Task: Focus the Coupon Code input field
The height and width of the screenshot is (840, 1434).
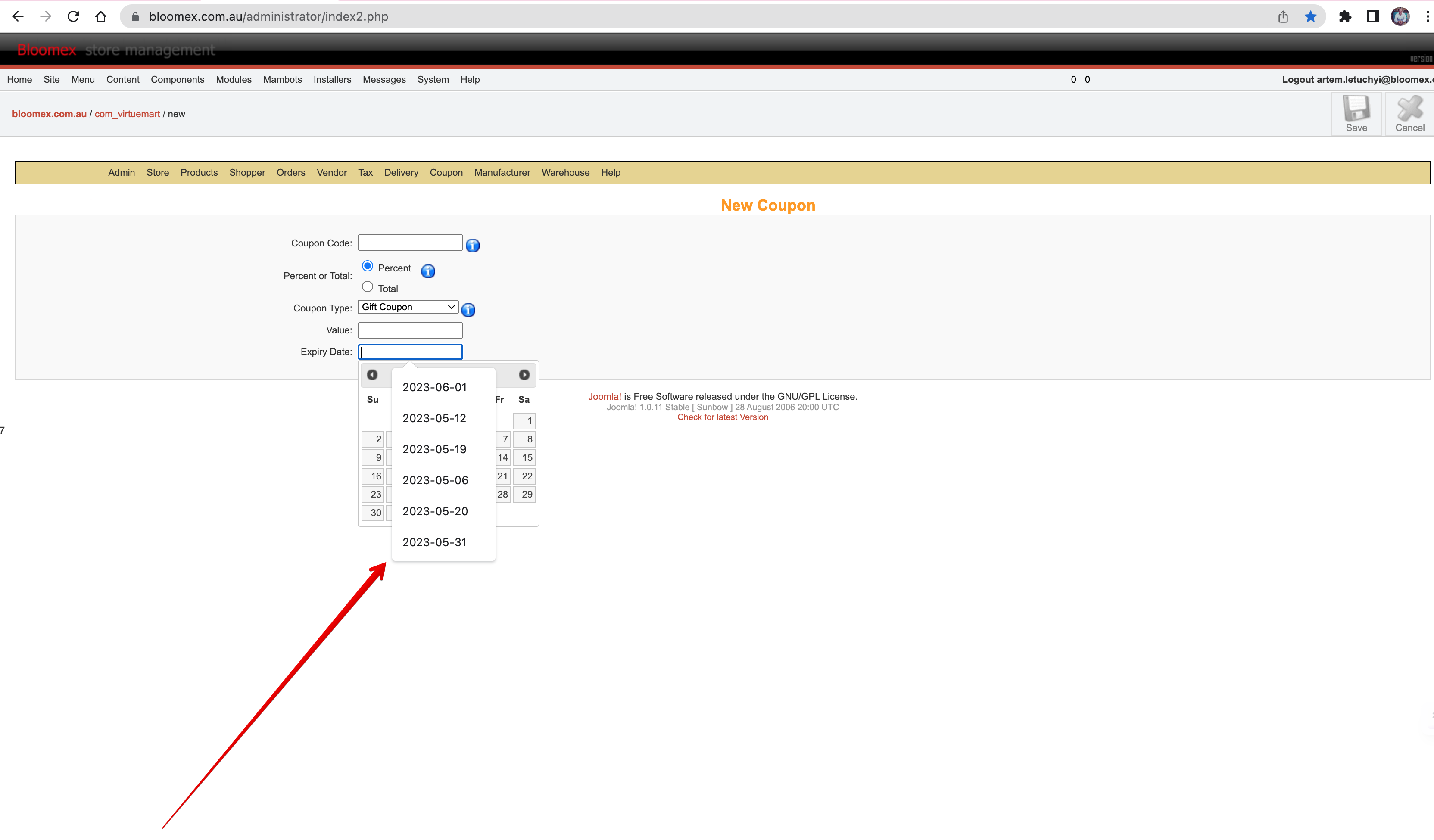Action: [x=410, y=243]
